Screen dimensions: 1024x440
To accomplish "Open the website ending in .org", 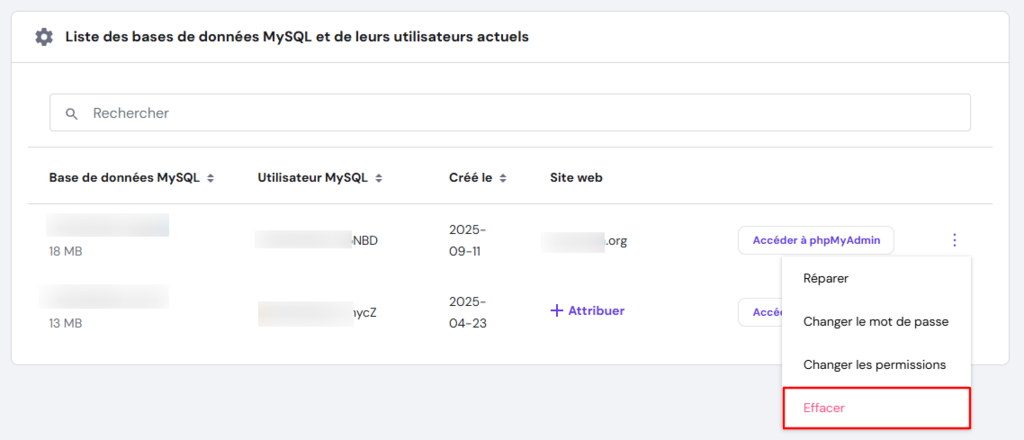I will click(586, 240).
